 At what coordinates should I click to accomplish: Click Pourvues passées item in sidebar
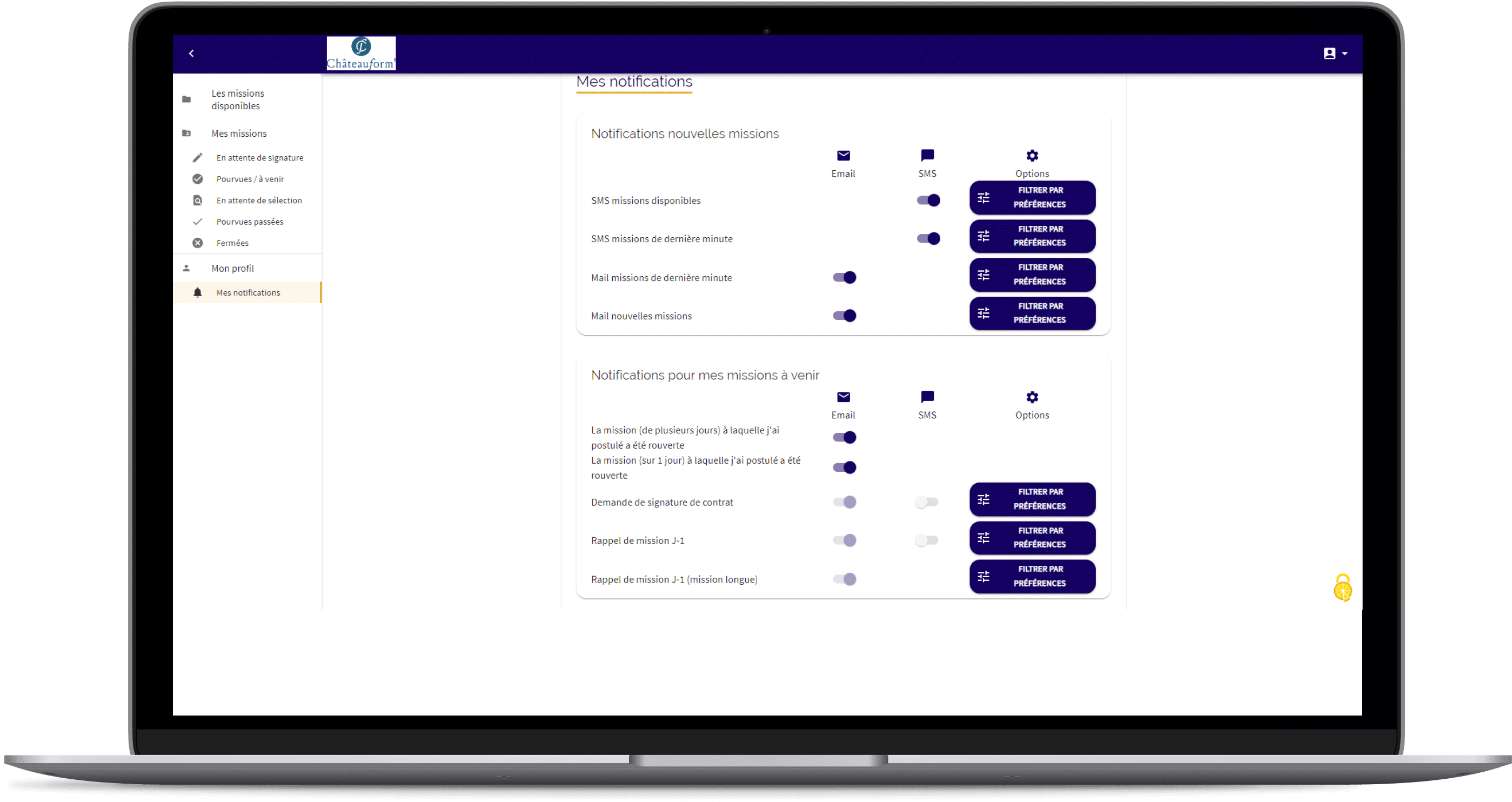pyautogui.click(x=250, y=221)
